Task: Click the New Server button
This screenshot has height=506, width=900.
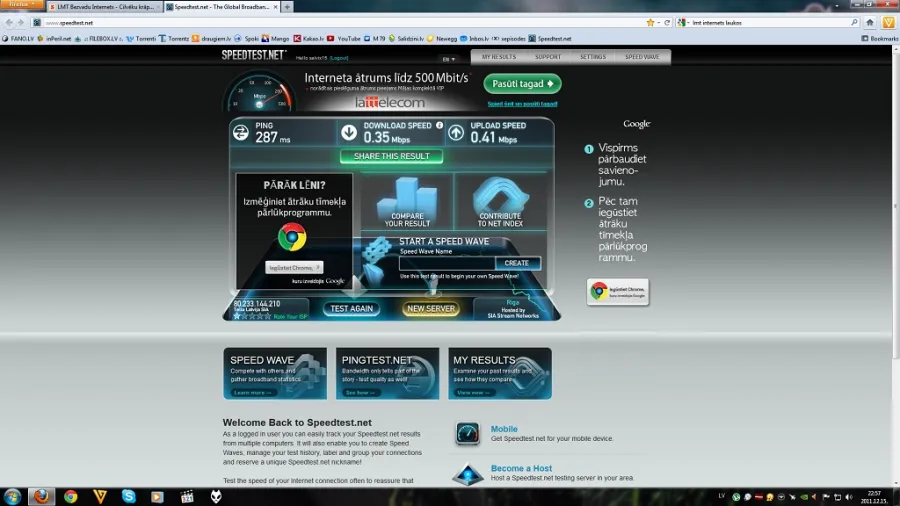Action: click(x=431, y=309)
